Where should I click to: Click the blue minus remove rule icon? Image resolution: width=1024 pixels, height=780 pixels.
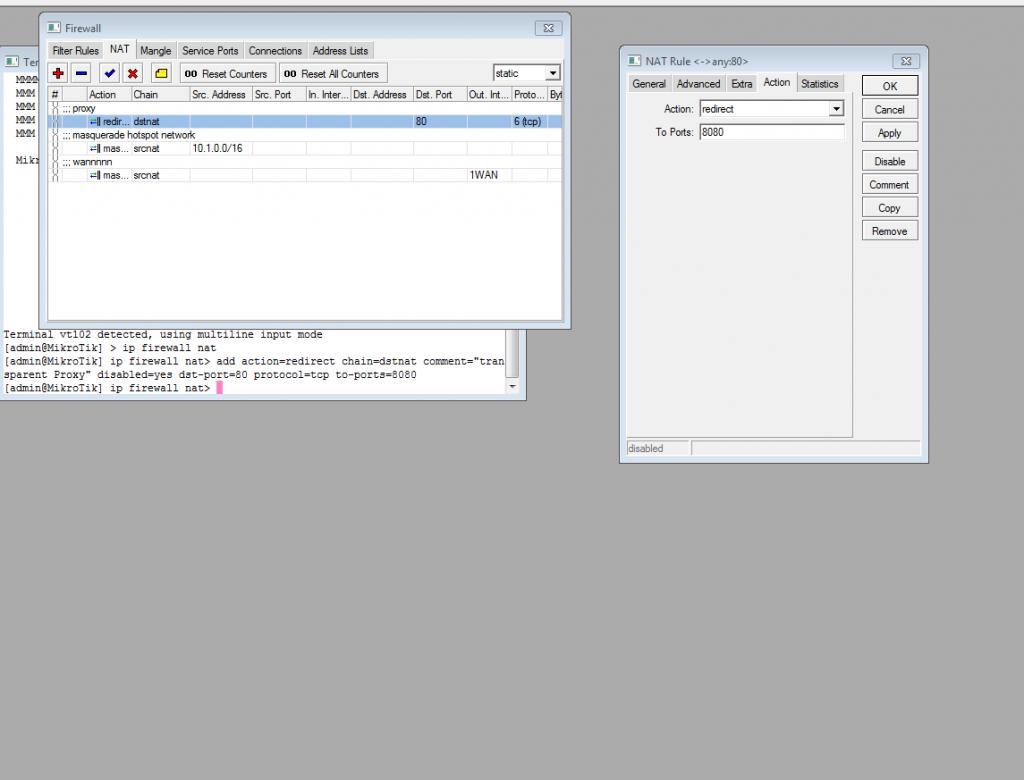pos(81,73)
